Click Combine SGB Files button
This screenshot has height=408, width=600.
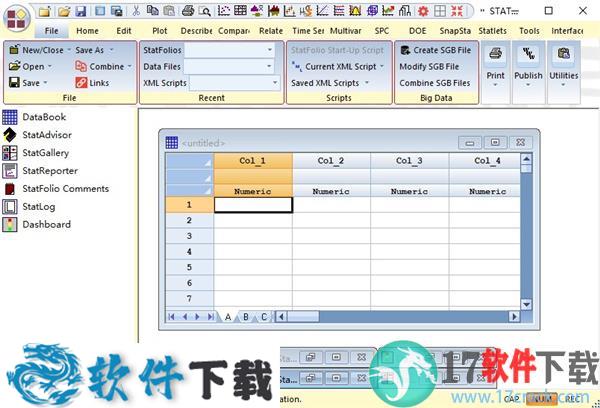[x=435, y=83]
